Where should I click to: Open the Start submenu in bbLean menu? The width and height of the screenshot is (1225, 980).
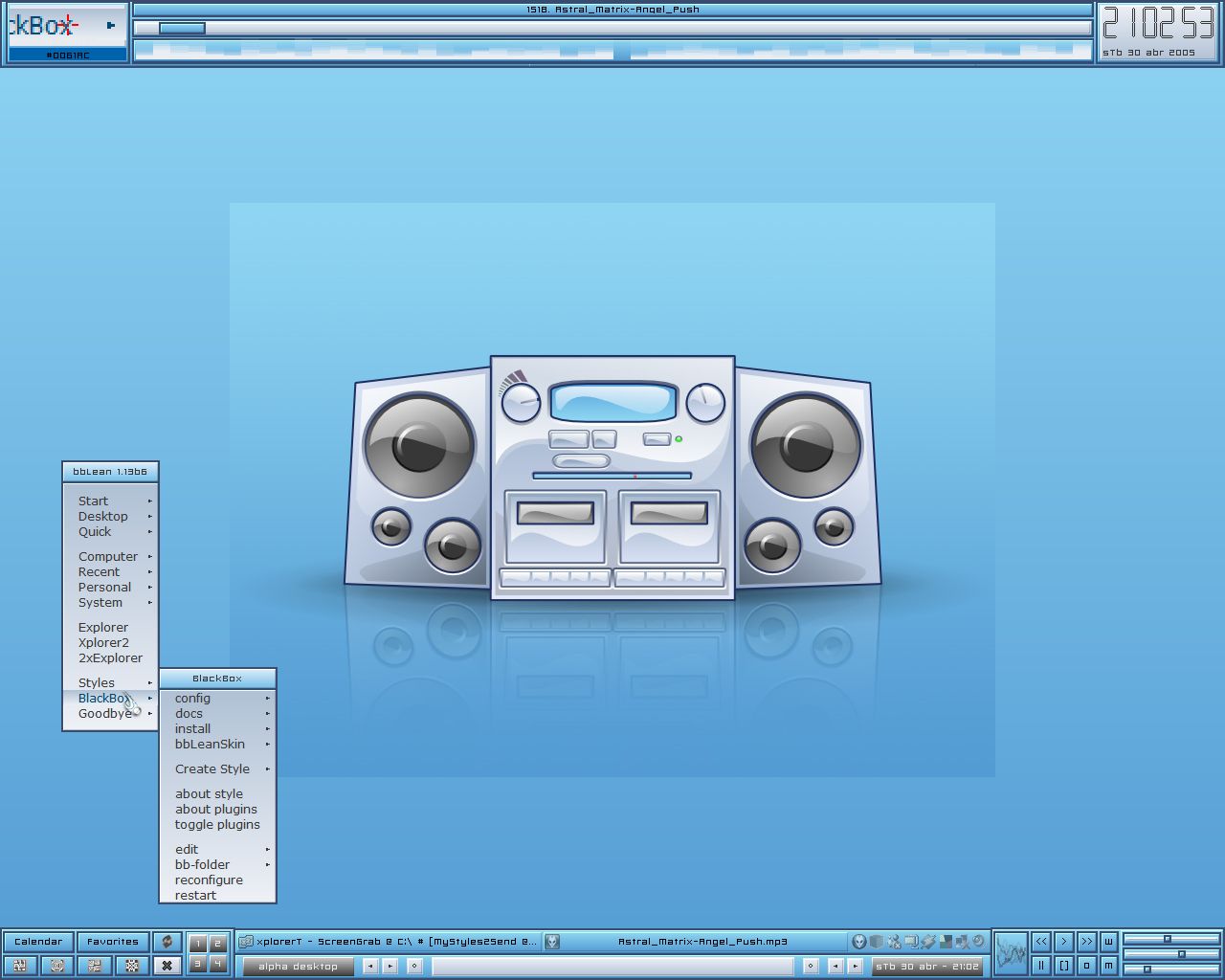[x=110, y=501]
